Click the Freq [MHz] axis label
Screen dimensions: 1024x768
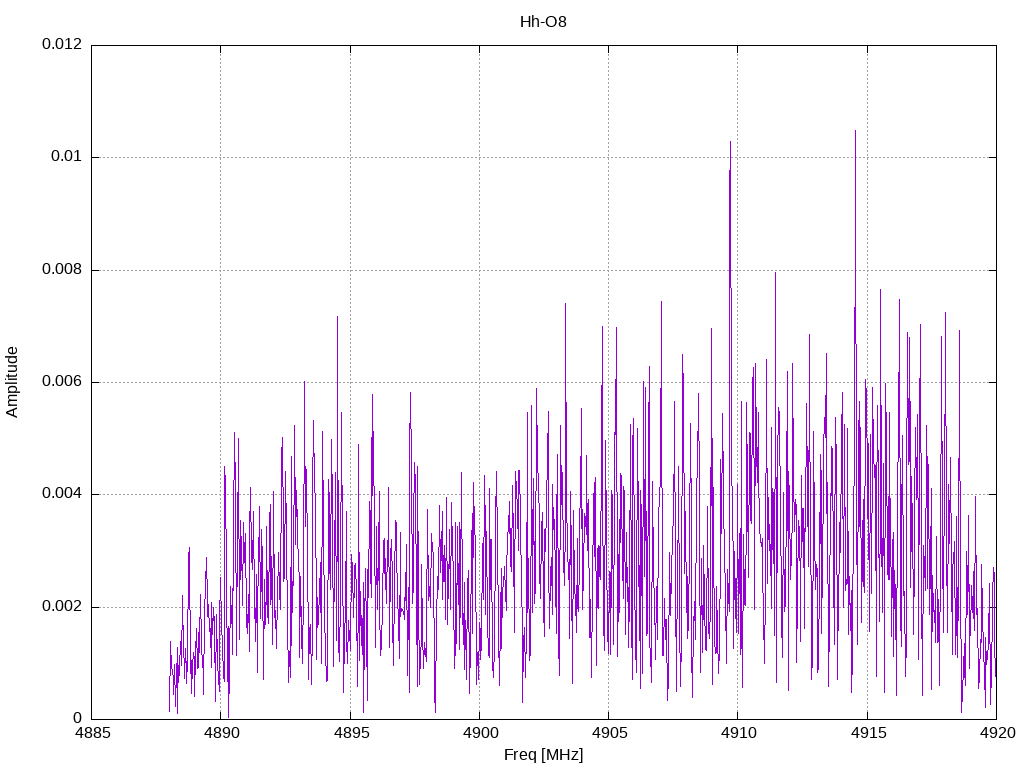tap(543, 754)
